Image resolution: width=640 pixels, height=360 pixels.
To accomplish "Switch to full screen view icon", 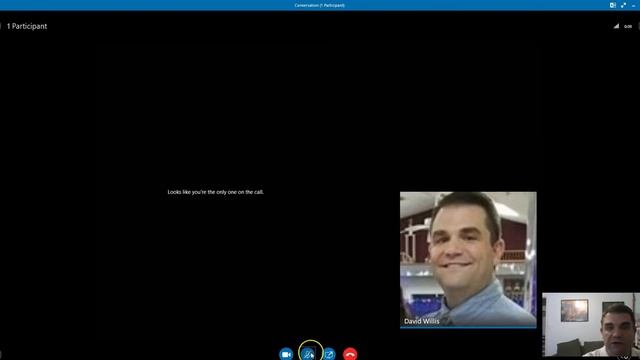I will pos(623,5).
